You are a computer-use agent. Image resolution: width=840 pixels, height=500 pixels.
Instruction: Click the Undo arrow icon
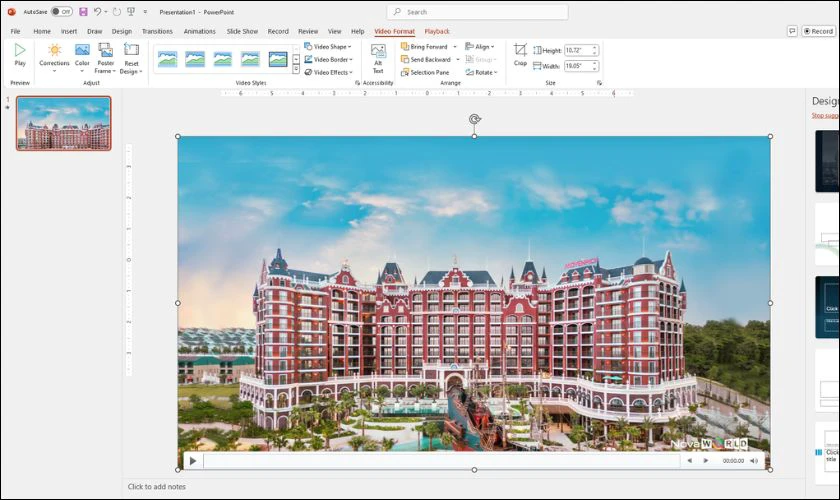pyautogui.click(x=98, y=12)
